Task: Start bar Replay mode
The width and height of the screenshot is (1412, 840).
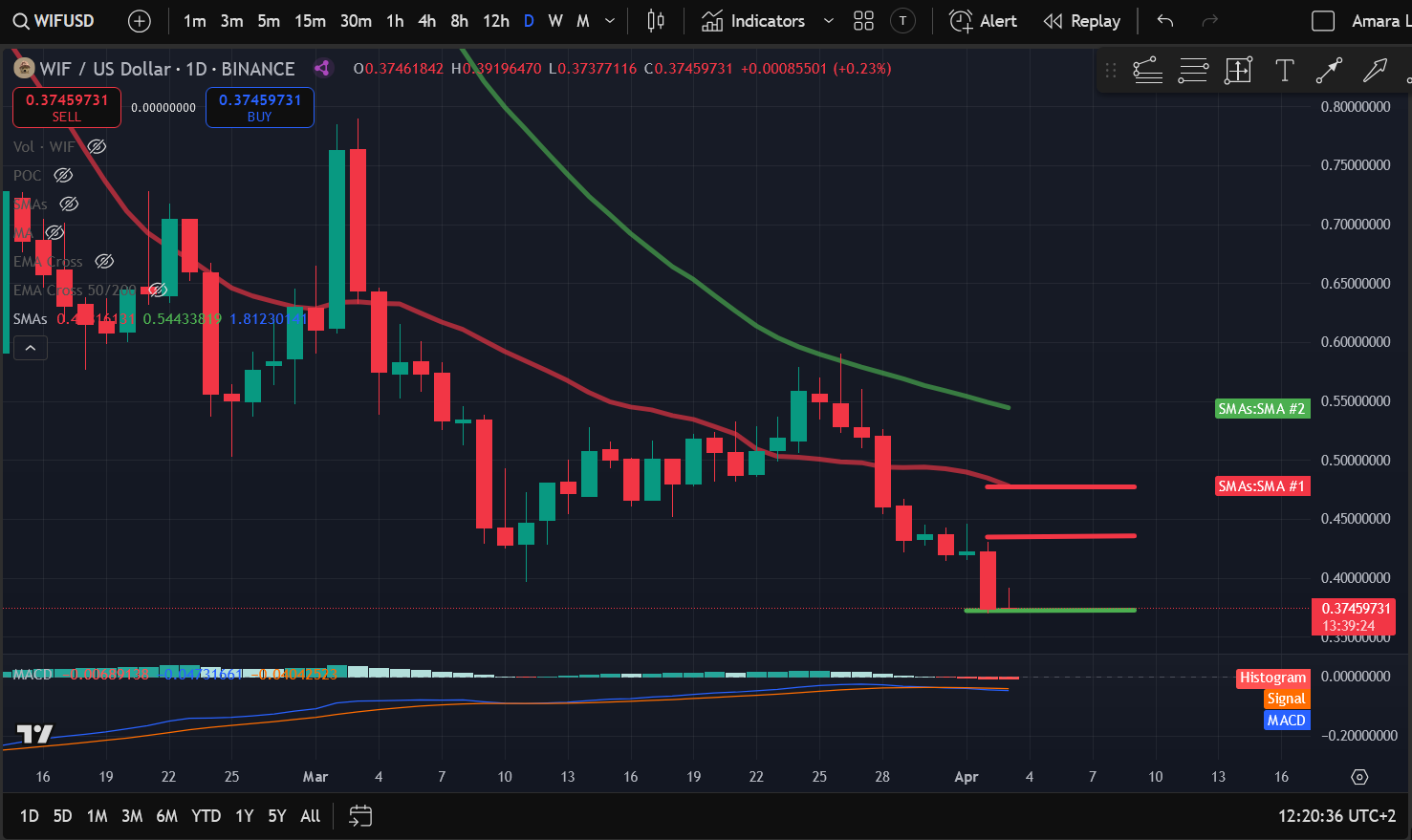Action: [x=1082, y=21]
